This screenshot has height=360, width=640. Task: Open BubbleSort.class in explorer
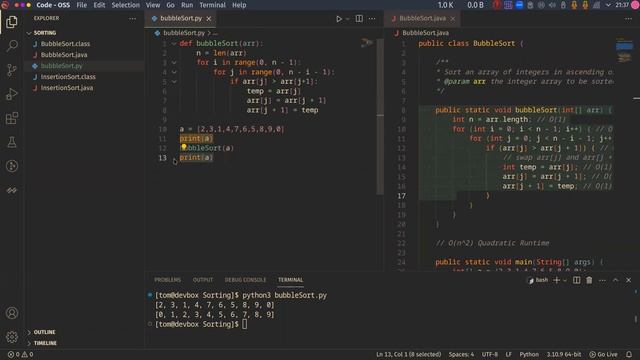pos(84,44)
